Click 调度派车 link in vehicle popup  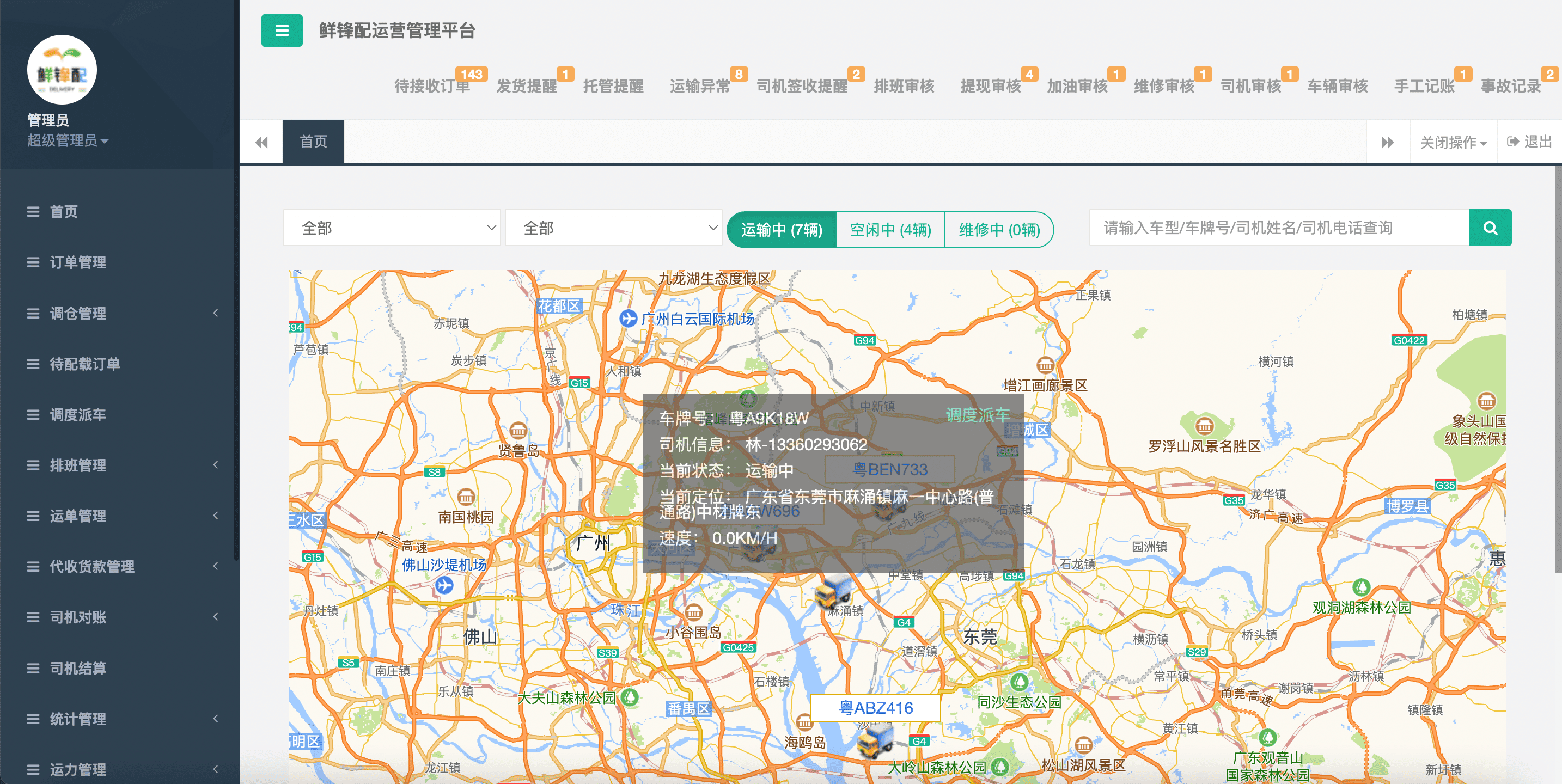click(x=978, y=415)
